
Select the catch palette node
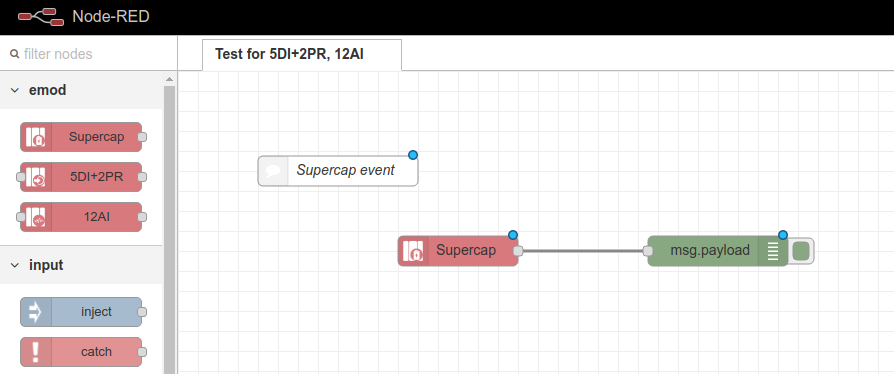[81, 352]
